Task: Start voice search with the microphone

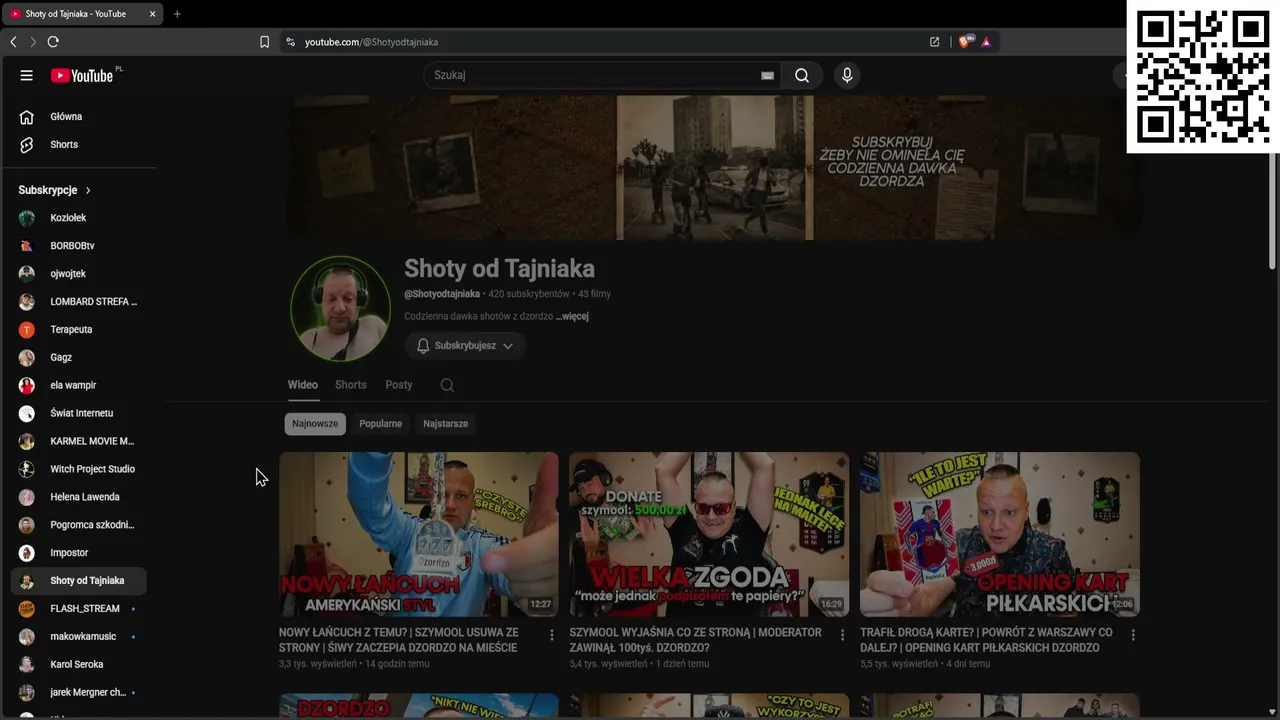Action: [x=847, y=75]
